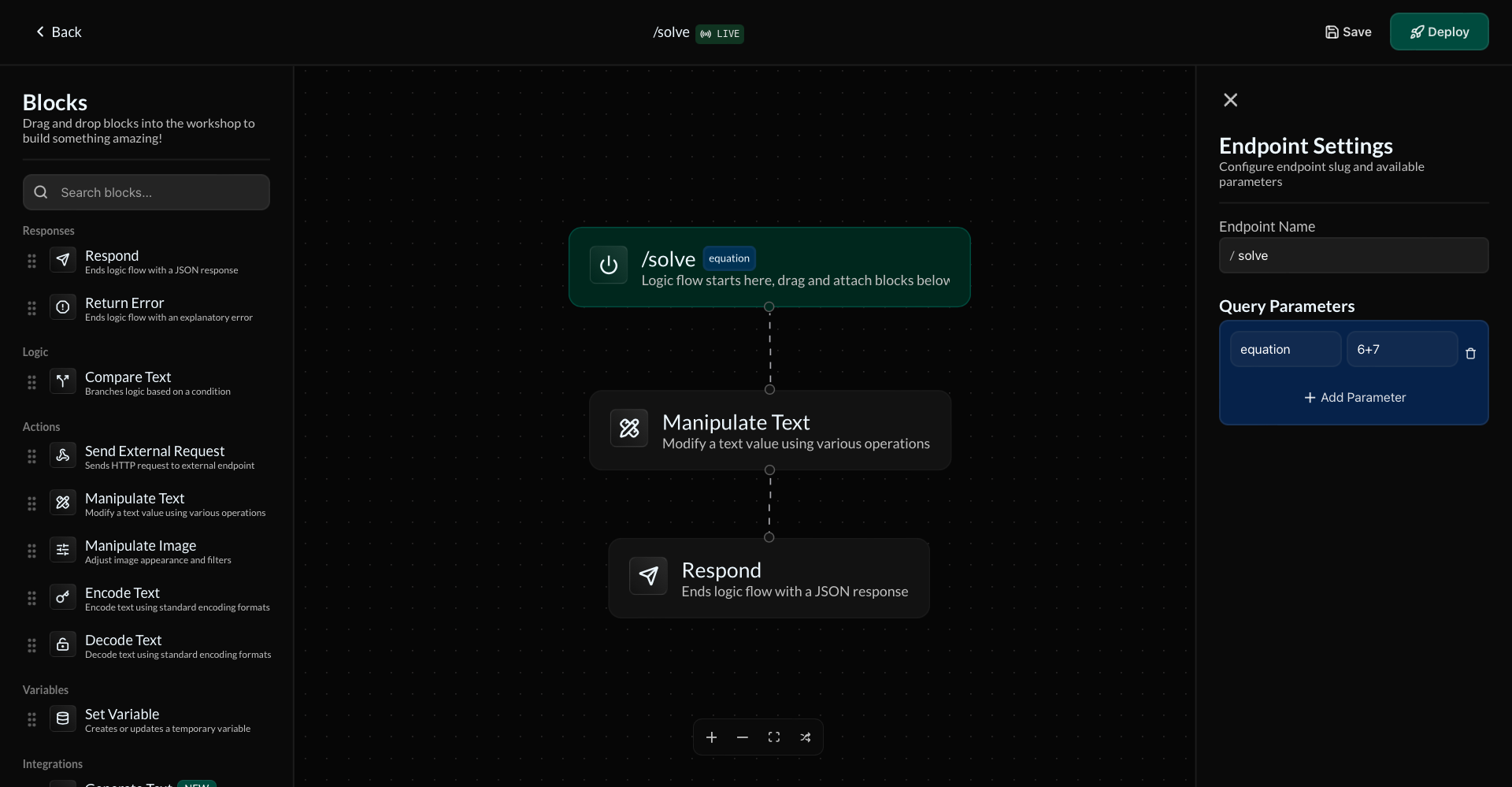
Task: Delete the equation parameter via trash icon
Action: [1471, 354]
